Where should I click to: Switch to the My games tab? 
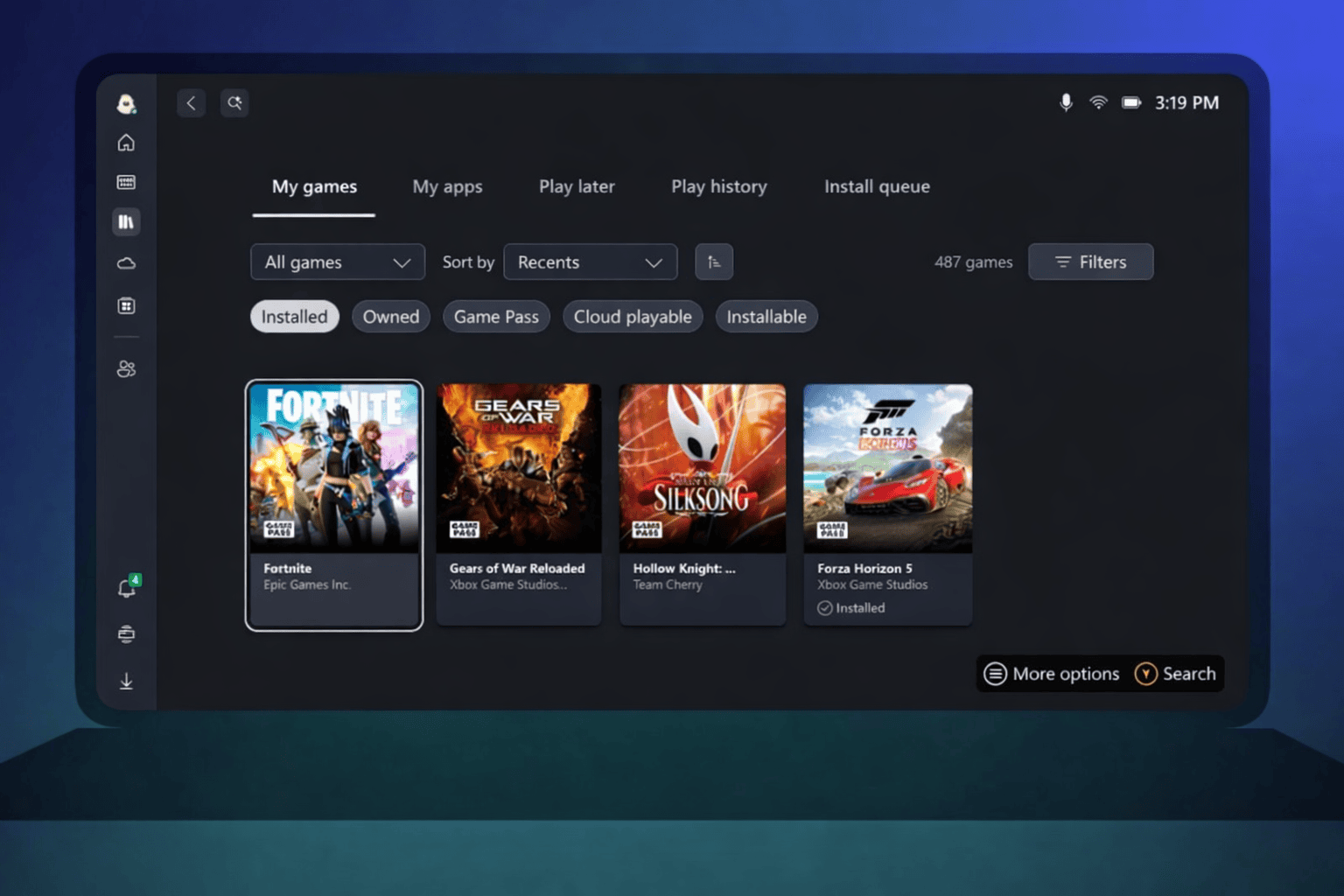coord(314,187)
